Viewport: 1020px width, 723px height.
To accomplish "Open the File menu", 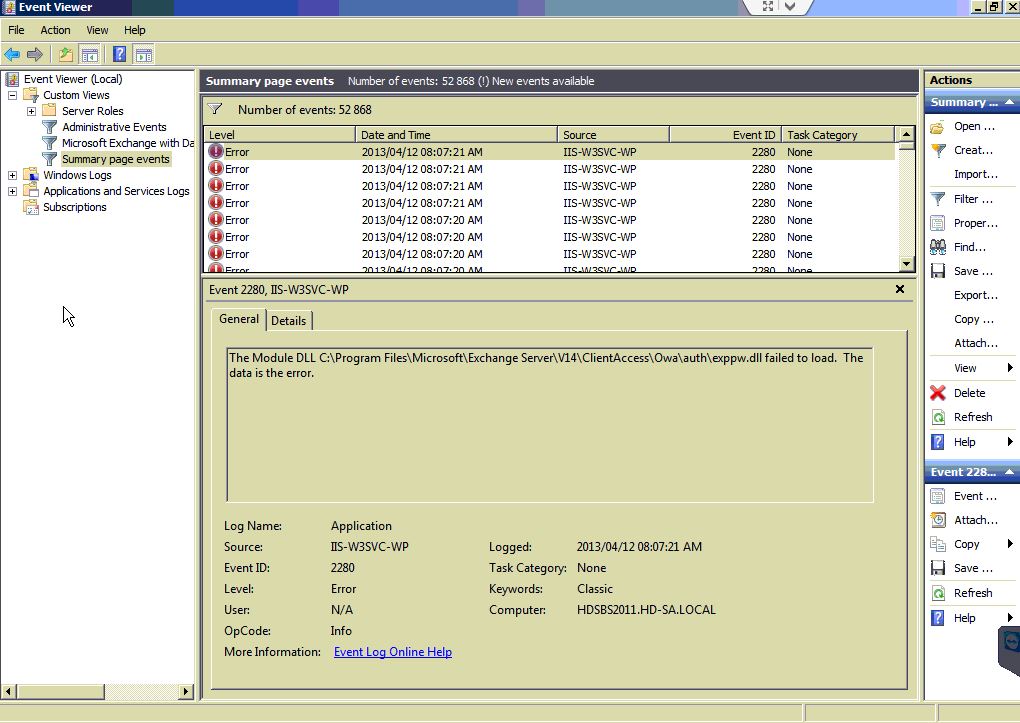I will tap(16, 30).
